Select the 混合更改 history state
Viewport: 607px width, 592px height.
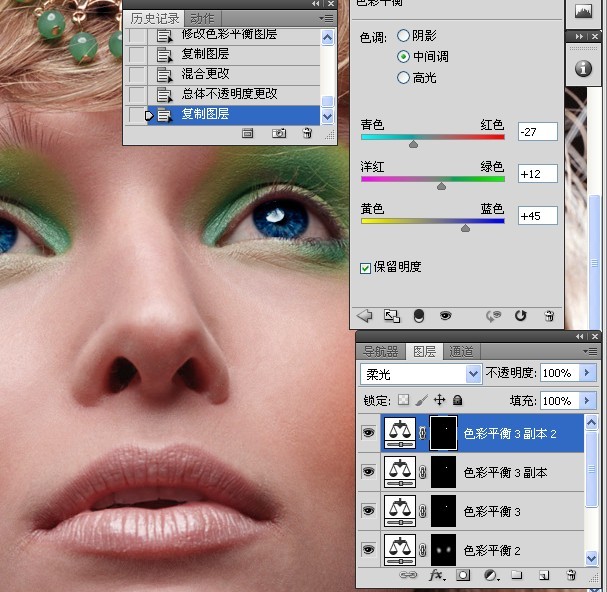point(234,74)
